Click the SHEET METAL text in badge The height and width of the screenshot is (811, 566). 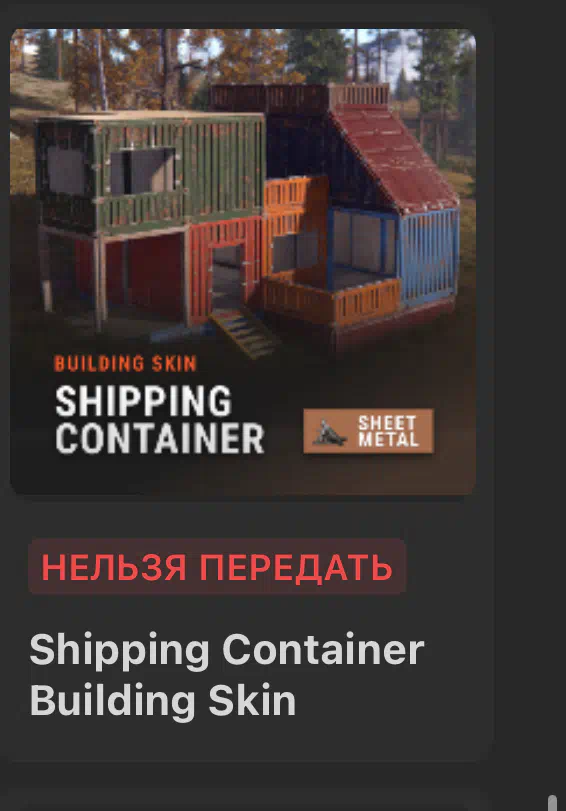coord(388,431)
